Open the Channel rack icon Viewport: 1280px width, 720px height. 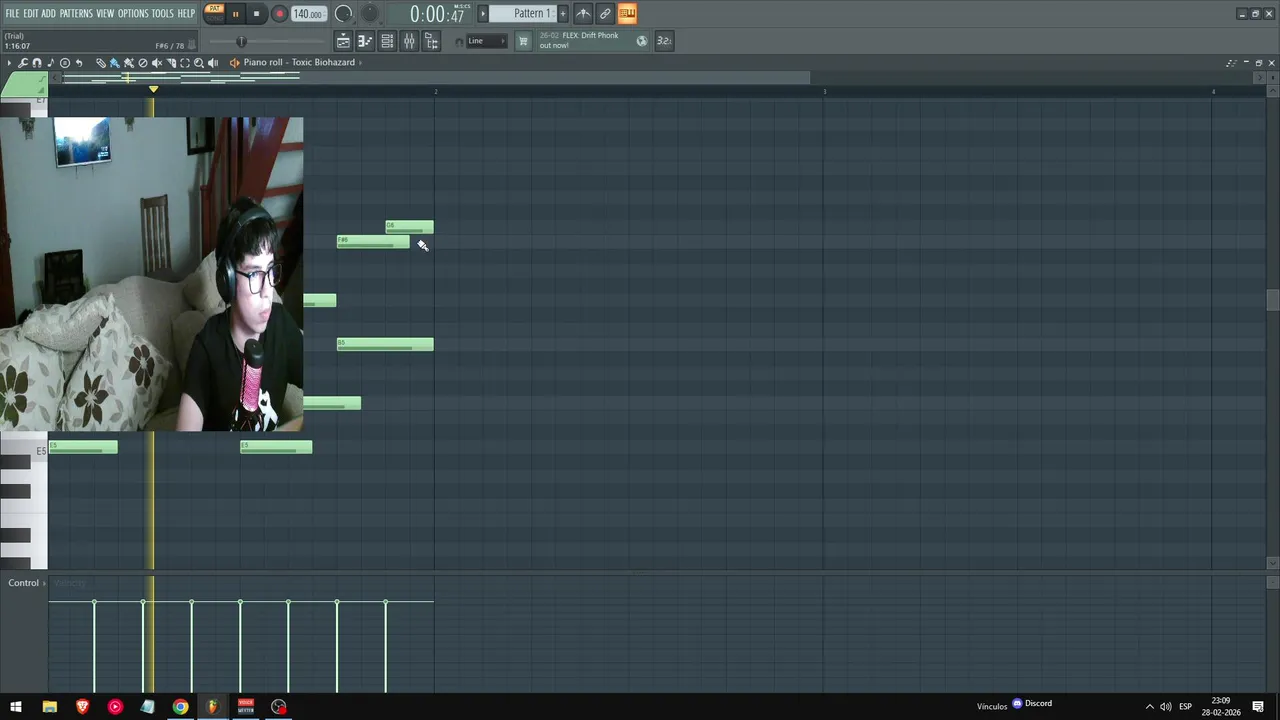[387, 41]
